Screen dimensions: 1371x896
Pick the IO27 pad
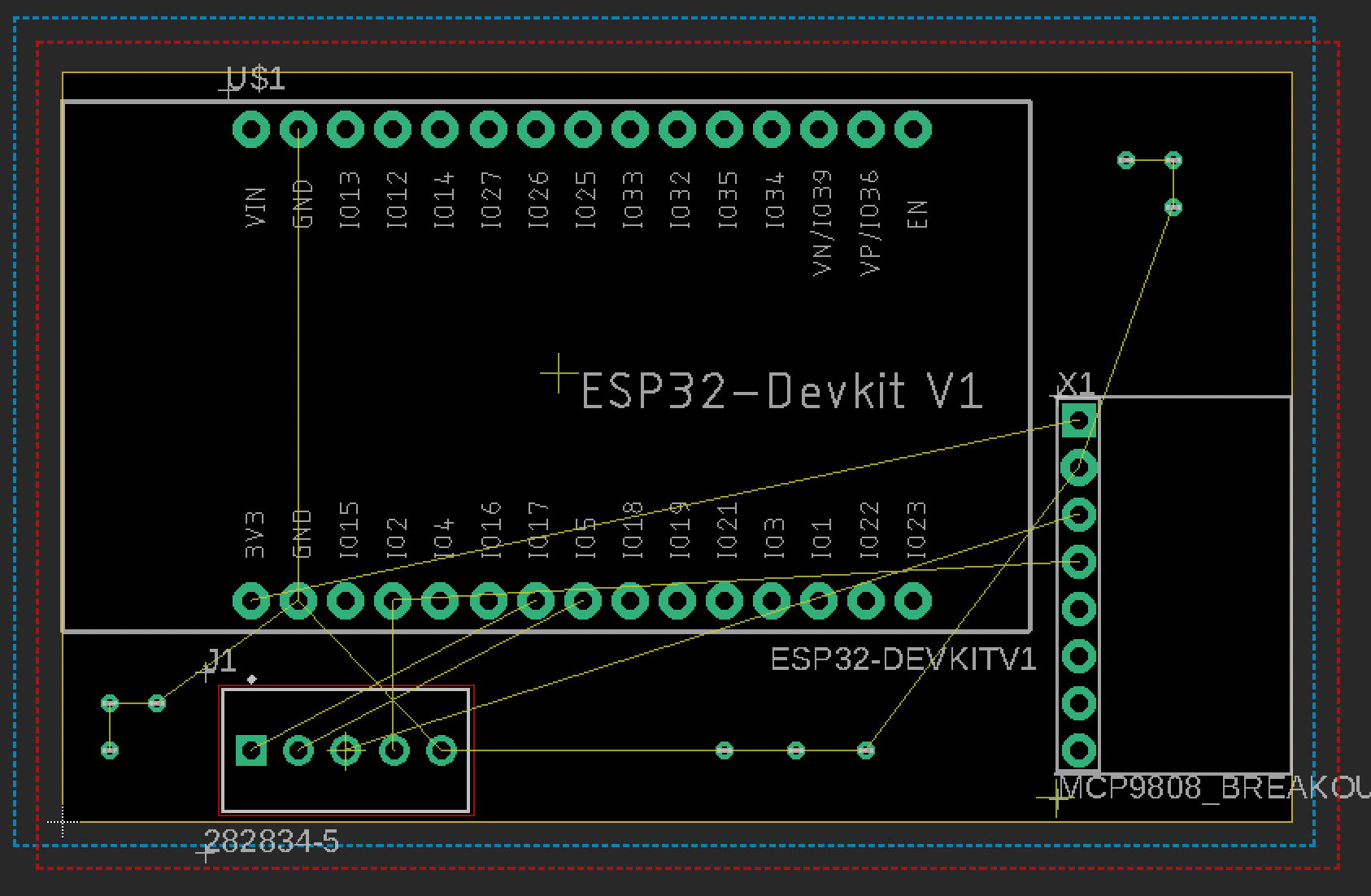click(488, 129)
